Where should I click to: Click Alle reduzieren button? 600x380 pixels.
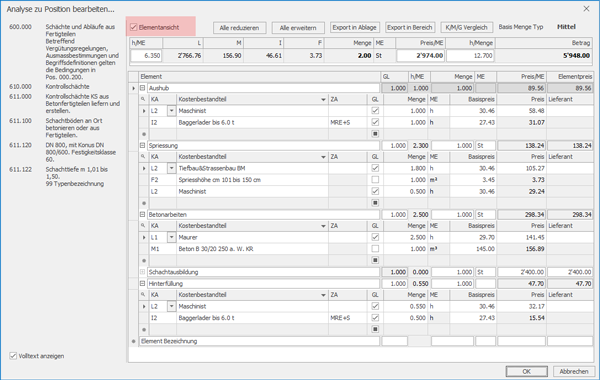point(239,28)
